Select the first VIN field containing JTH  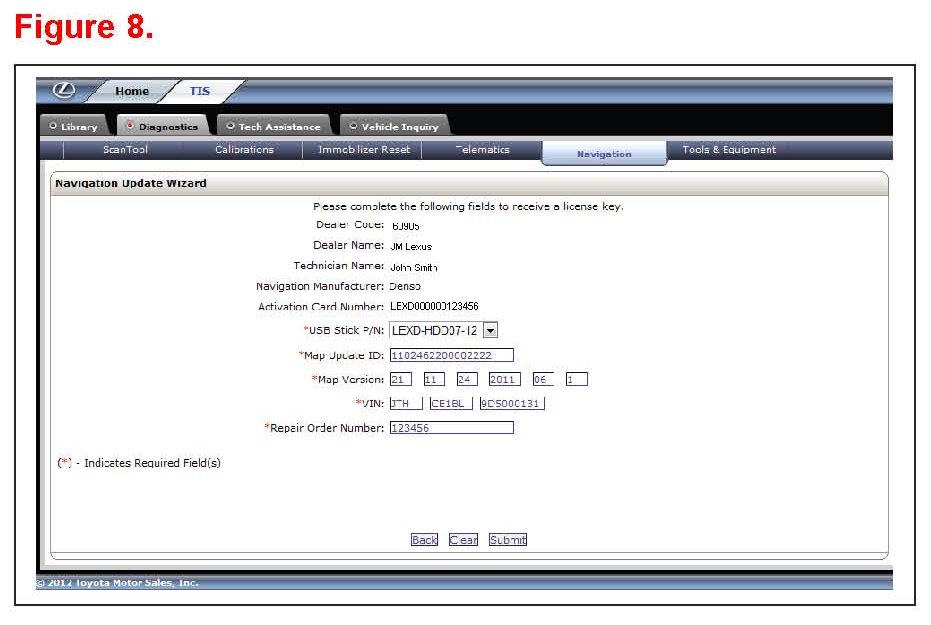tap(405, 403)
